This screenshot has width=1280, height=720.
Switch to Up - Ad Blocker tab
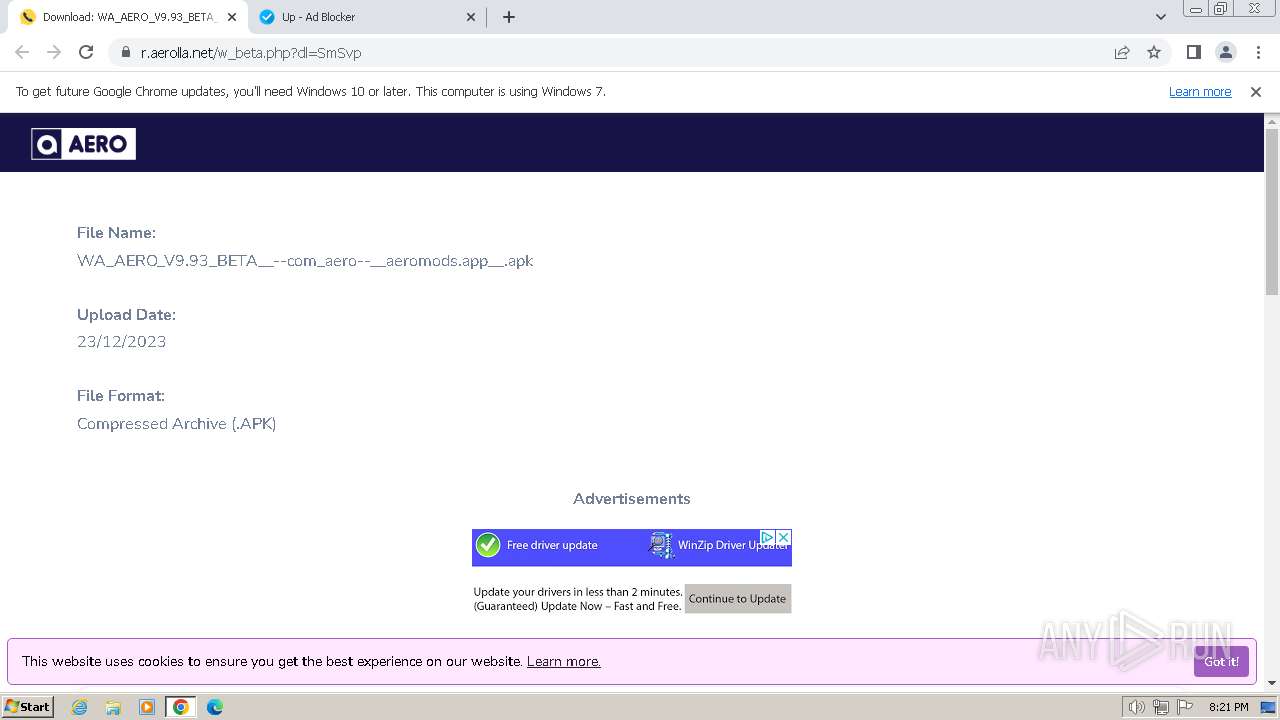point(366,17)
